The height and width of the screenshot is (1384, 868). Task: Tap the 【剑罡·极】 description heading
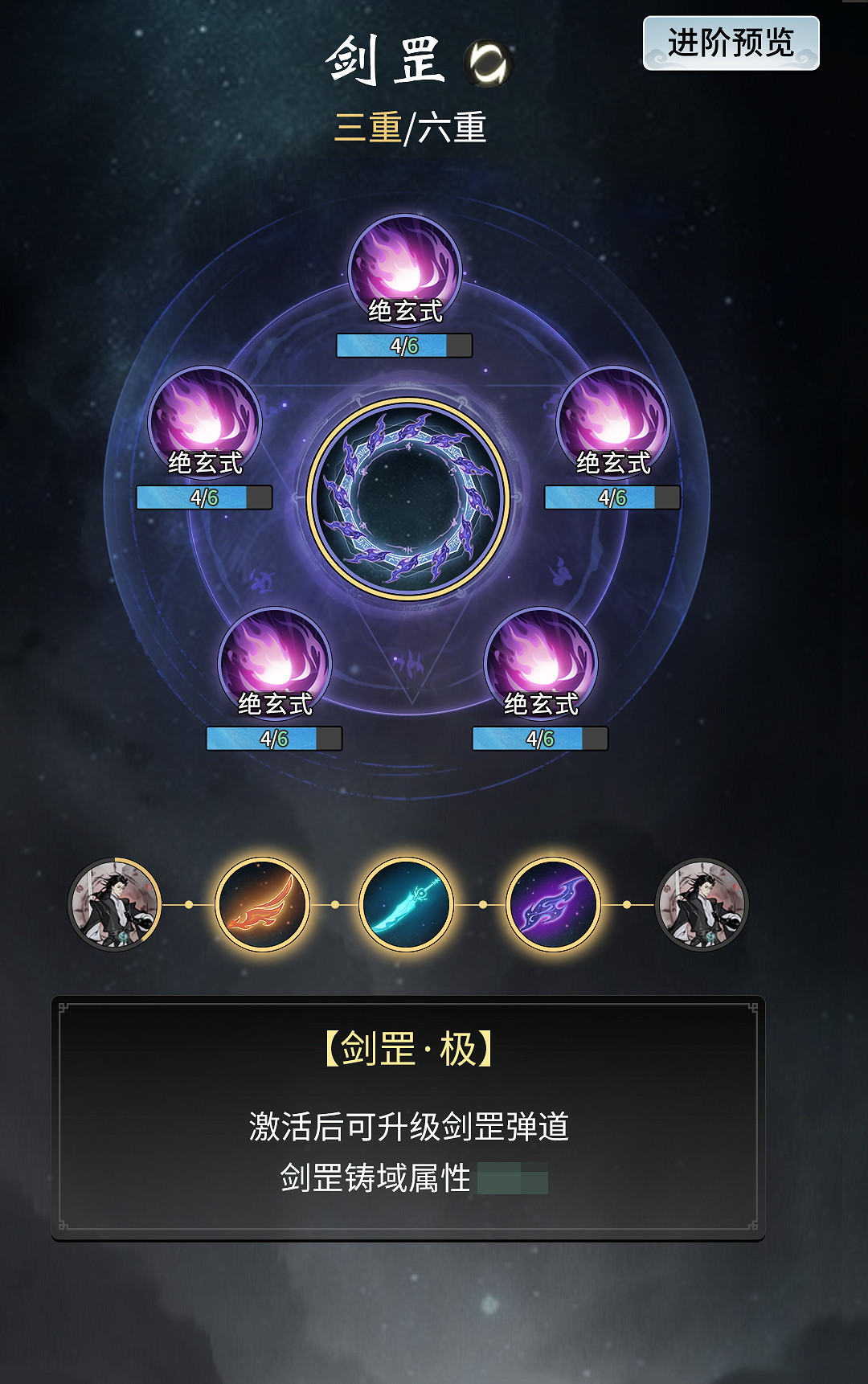click(x=408, y=1049)
